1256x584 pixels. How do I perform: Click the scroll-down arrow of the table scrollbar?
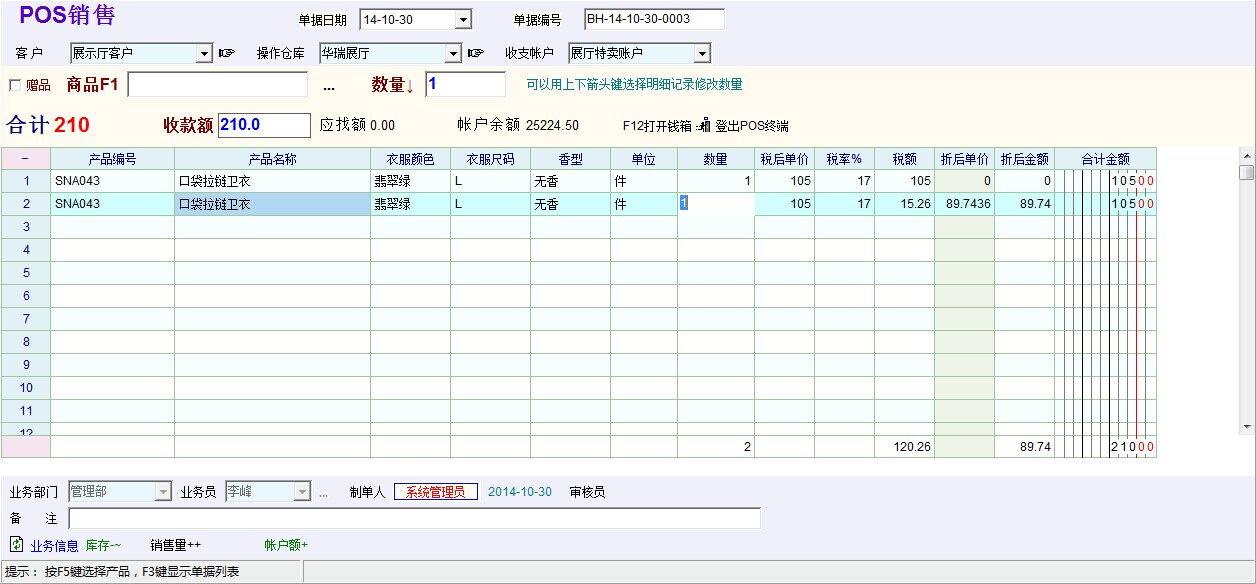click(x=1246, y=427)
